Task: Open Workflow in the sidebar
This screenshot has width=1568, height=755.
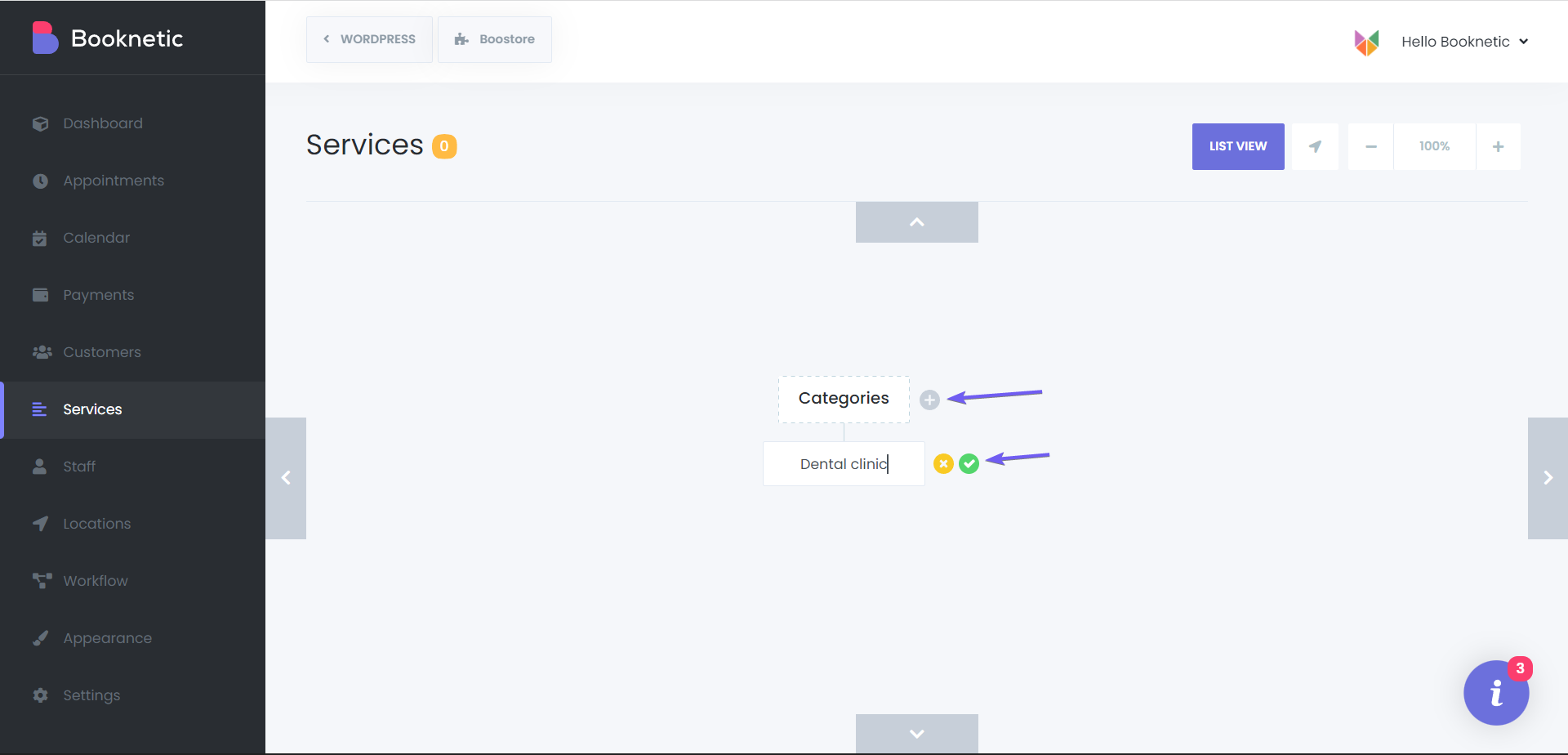Action: click(132, 581)
